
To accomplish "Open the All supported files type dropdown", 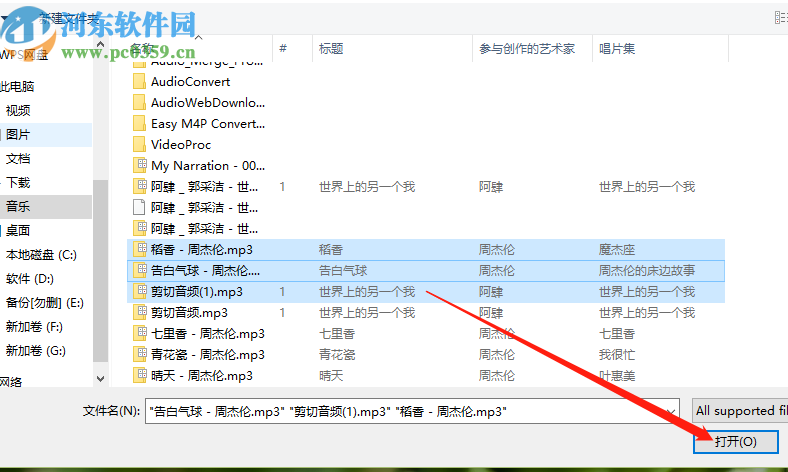I will point(740,411).
